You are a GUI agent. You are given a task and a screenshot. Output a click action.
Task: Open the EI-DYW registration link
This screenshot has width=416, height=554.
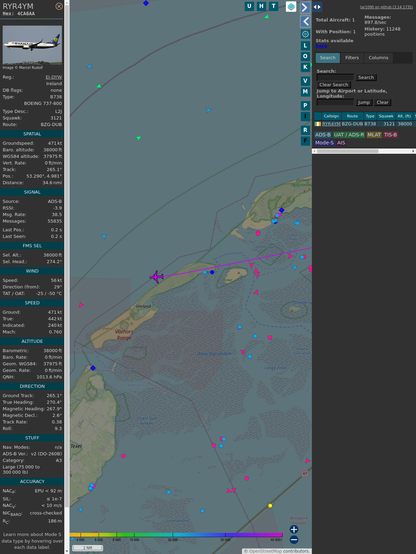pyautogui.click(x=54, y=77)
